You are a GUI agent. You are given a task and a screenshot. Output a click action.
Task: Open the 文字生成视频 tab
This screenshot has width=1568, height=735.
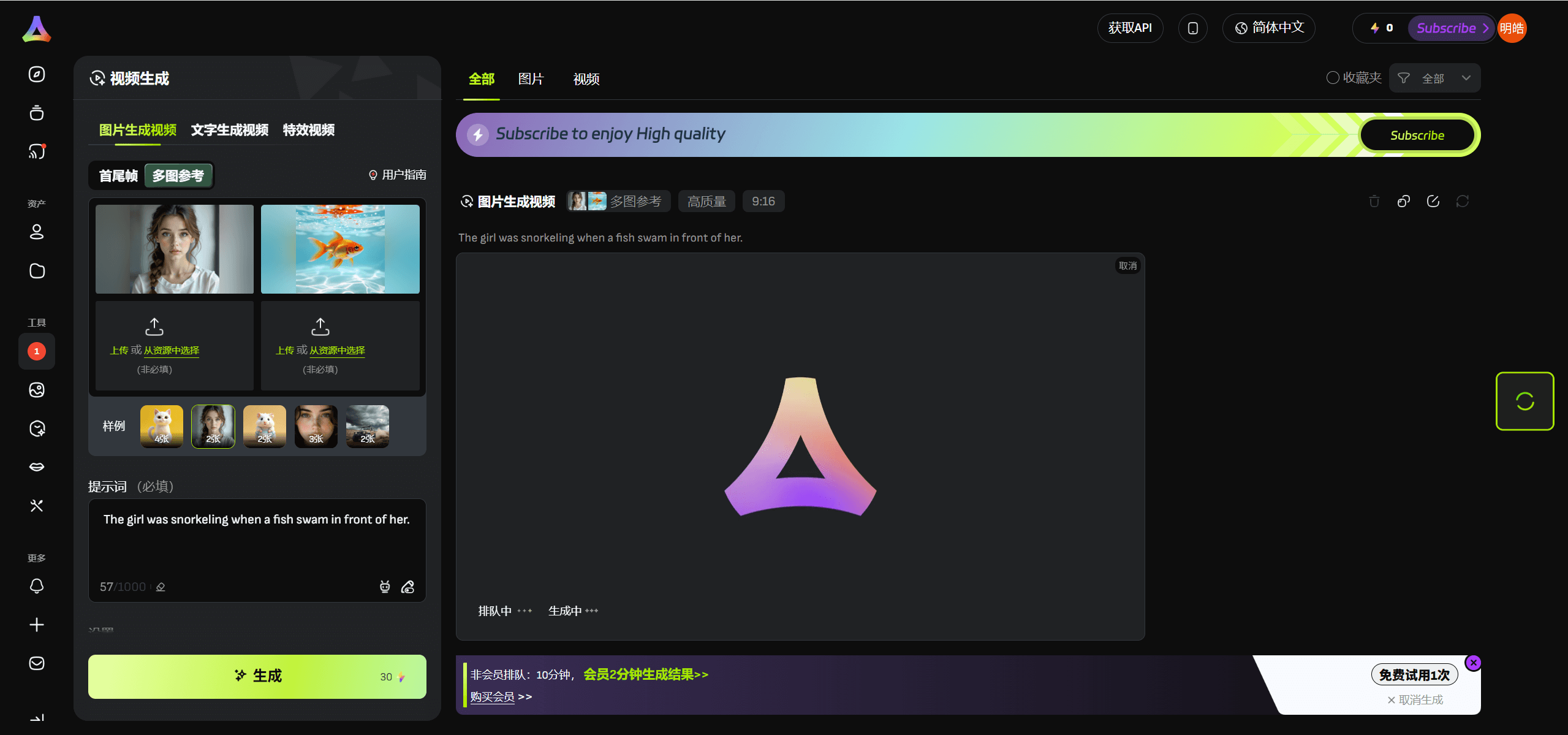click(x=230, y=130)
